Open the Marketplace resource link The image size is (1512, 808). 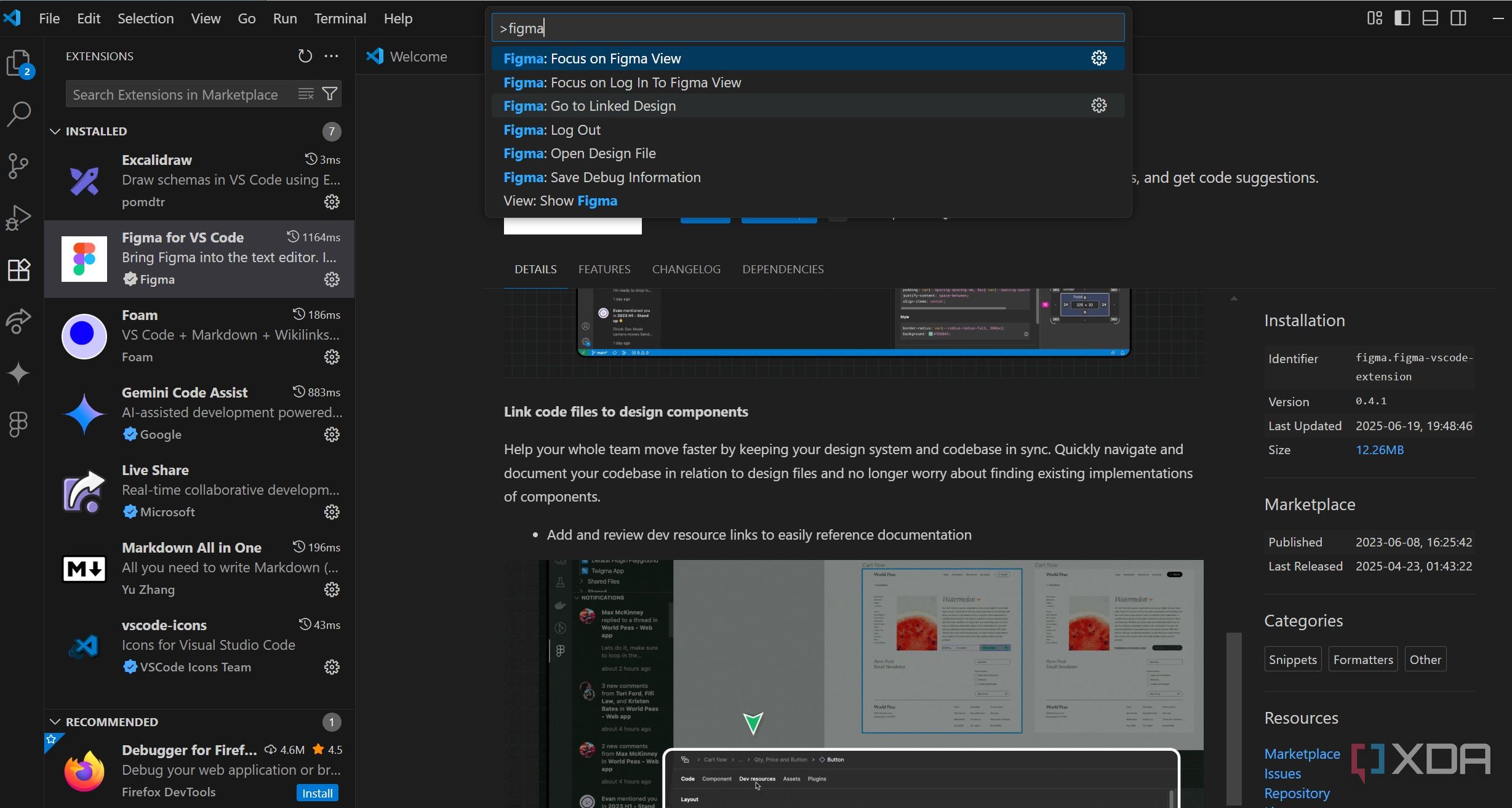click(x=1302, y=754)
